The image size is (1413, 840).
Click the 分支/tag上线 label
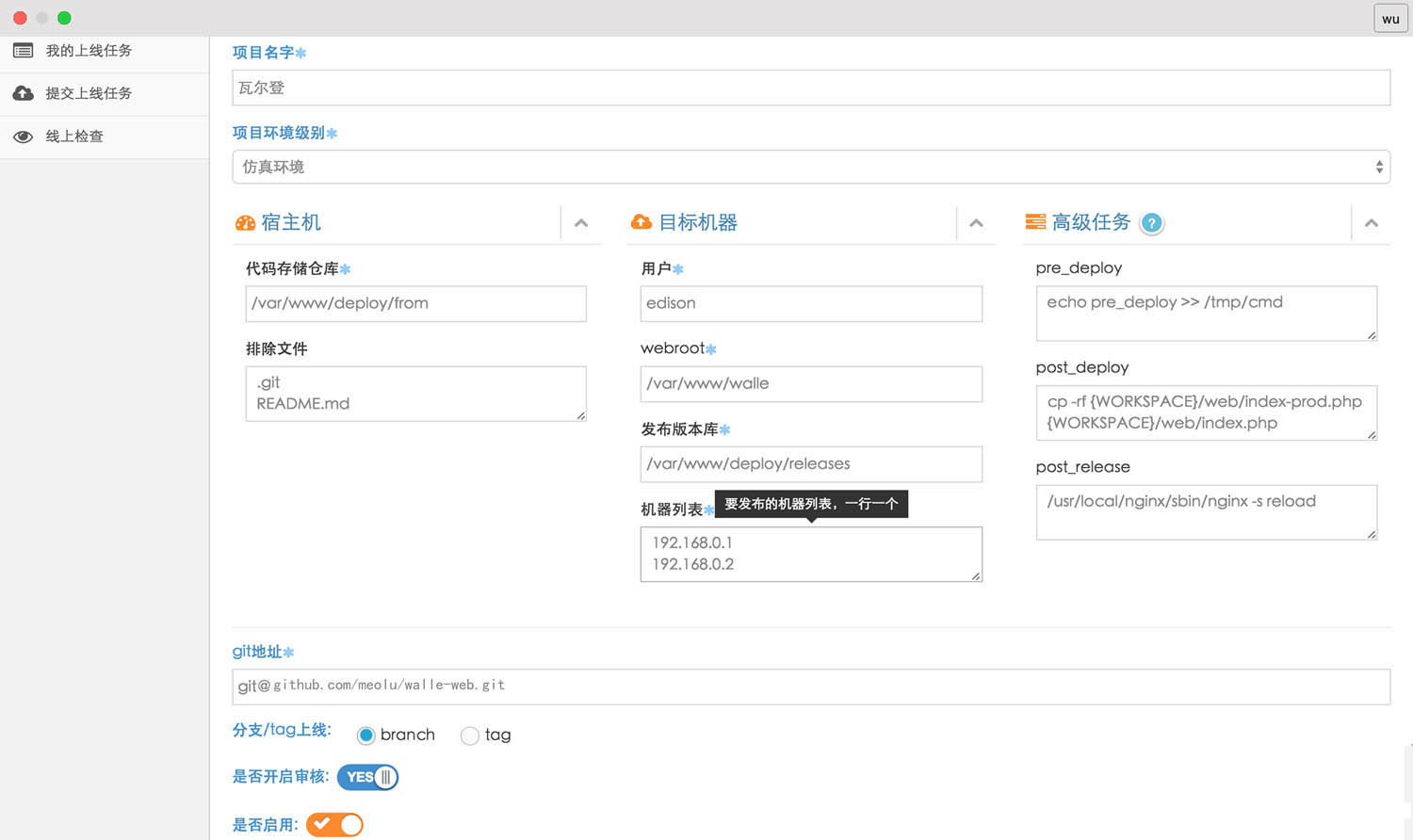(x=282, y=730)
